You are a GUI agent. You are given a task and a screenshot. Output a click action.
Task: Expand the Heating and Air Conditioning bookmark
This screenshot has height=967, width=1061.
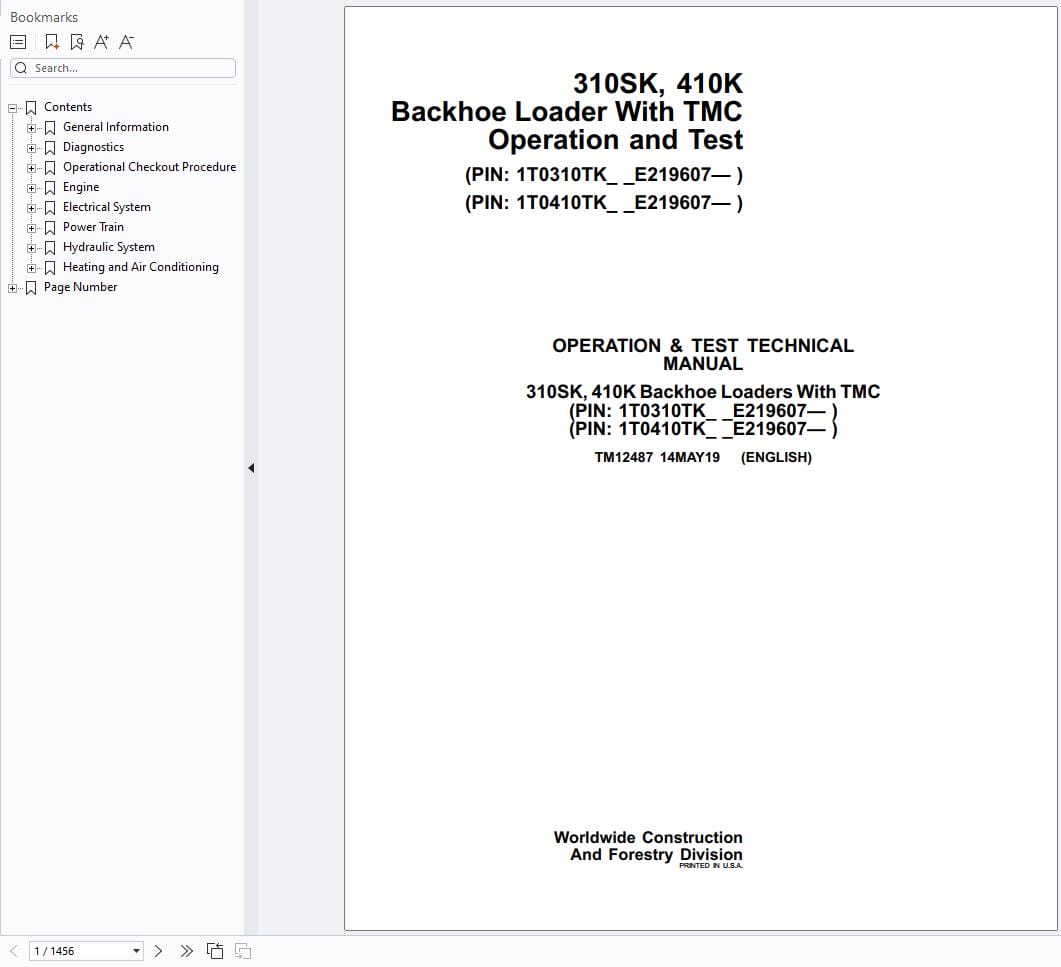point(31,268)
